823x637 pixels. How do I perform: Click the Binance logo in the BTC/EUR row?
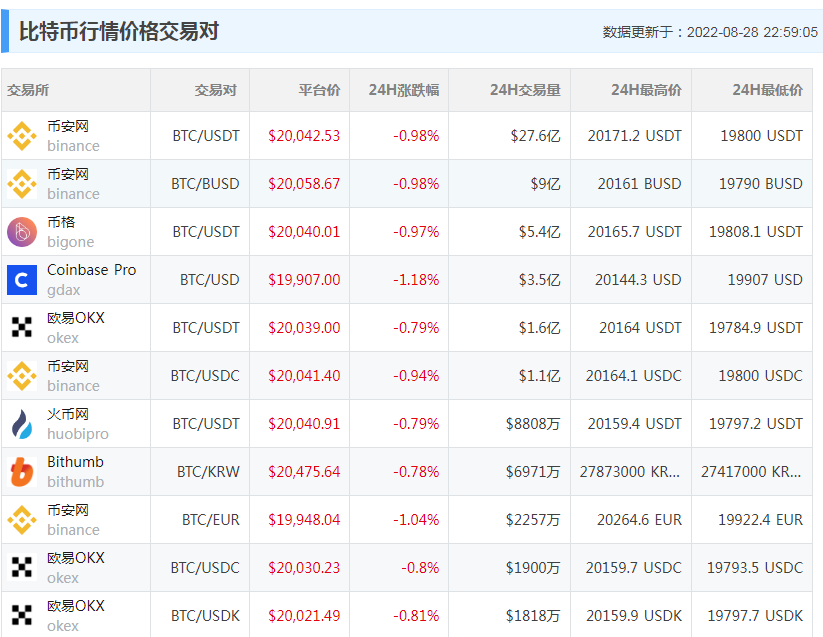pos(22,519)
